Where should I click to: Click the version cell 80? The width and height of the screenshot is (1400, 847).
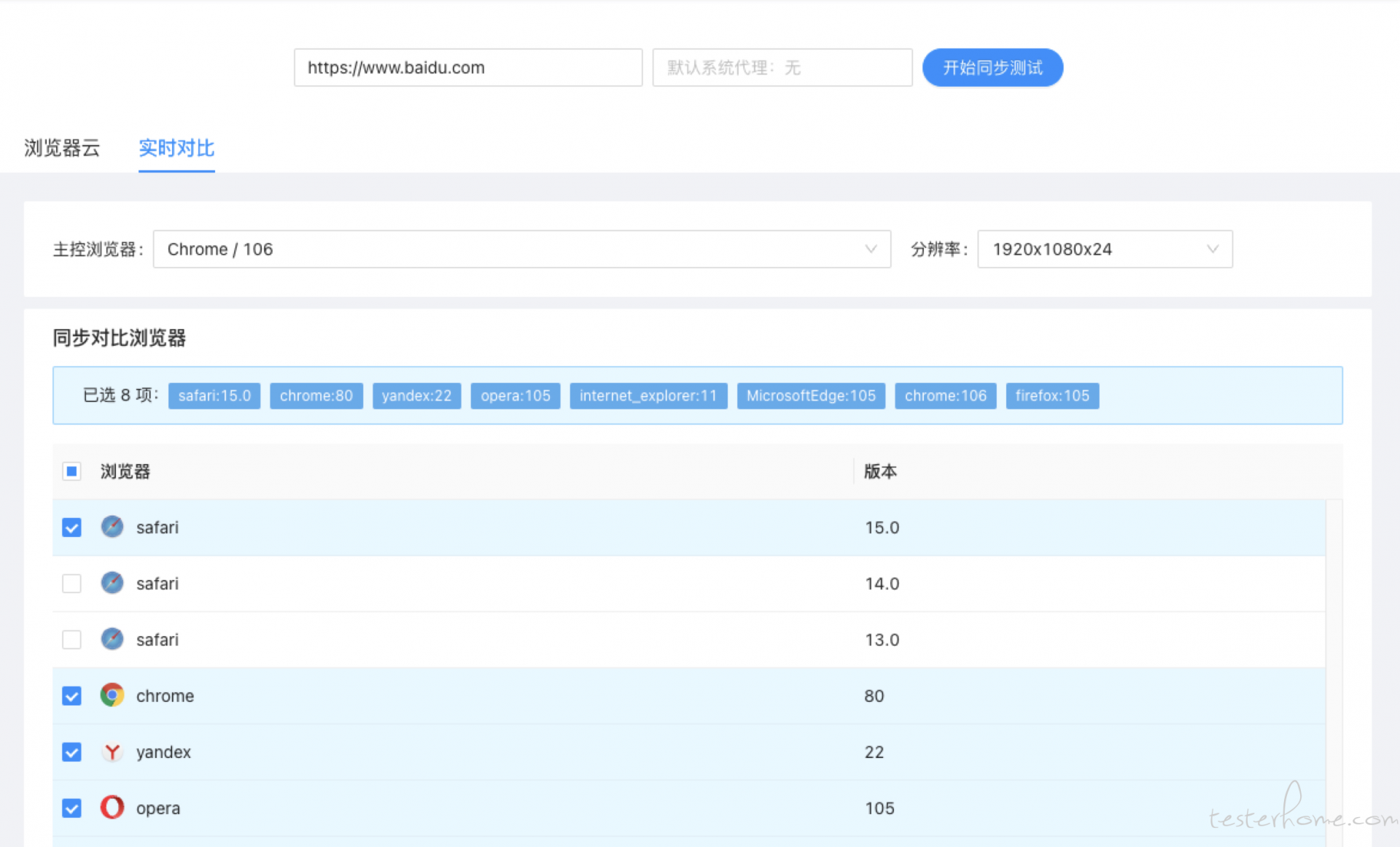pyautogui.click(x=874, y=696)
